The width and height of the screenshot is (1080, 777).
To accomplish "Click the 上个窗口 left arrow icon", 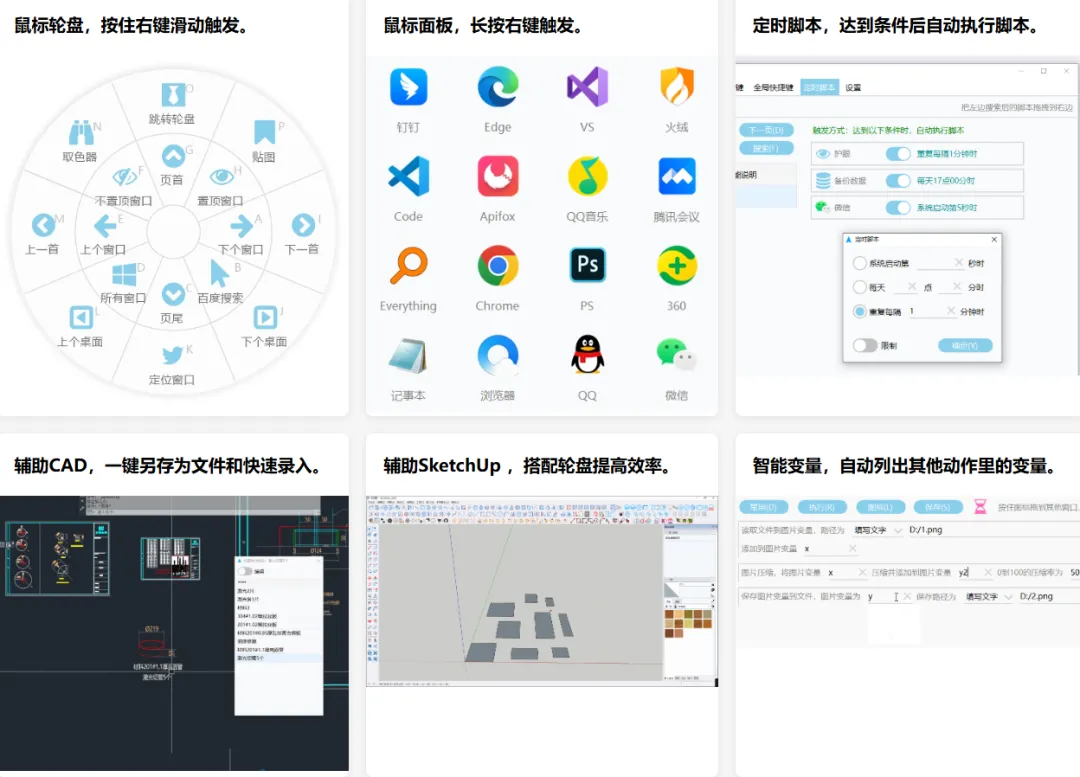I will pos(105,225).
